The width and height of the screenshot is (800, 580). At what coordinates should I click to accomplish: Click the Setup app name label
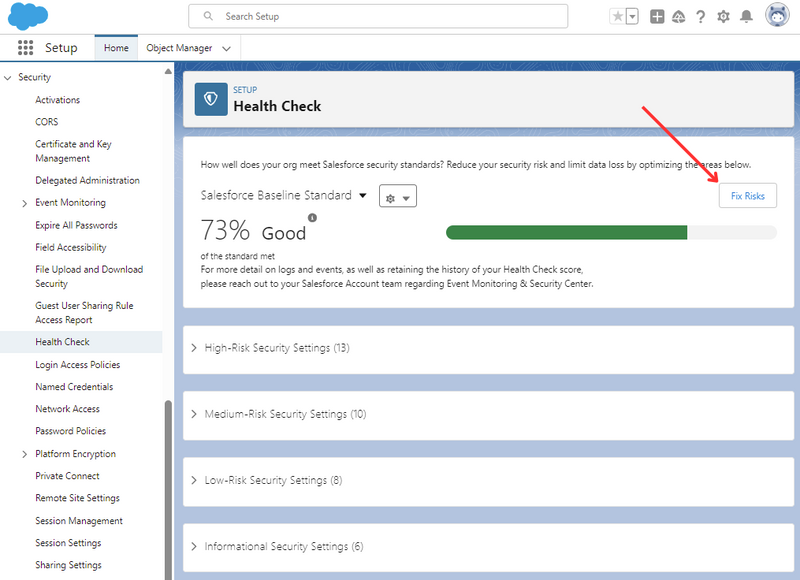pyautogui.click(x=61, y=48)
